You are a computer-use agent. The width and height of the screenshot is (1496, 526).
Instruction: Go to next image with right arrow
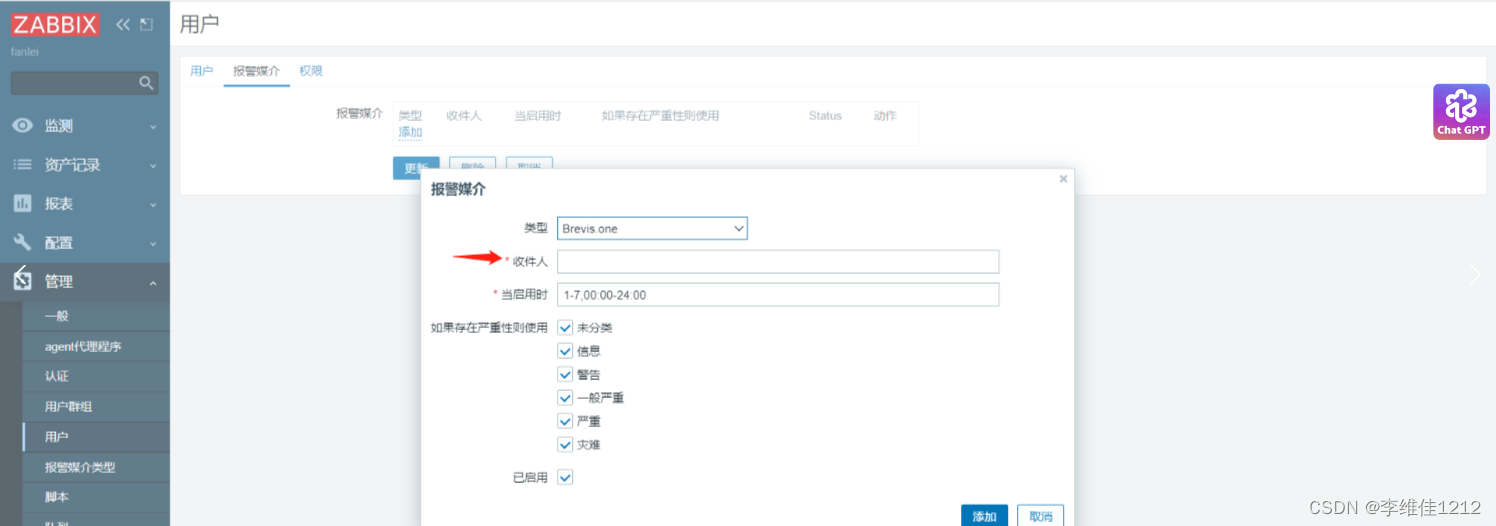1475,274
